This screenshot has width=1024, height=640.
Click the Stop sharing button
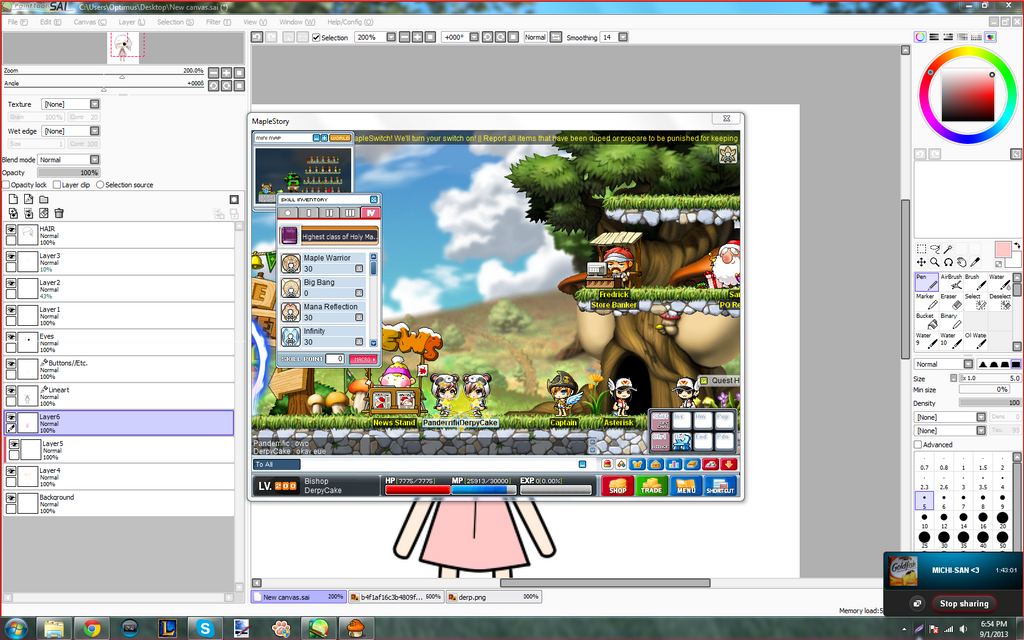click(963, 603)
